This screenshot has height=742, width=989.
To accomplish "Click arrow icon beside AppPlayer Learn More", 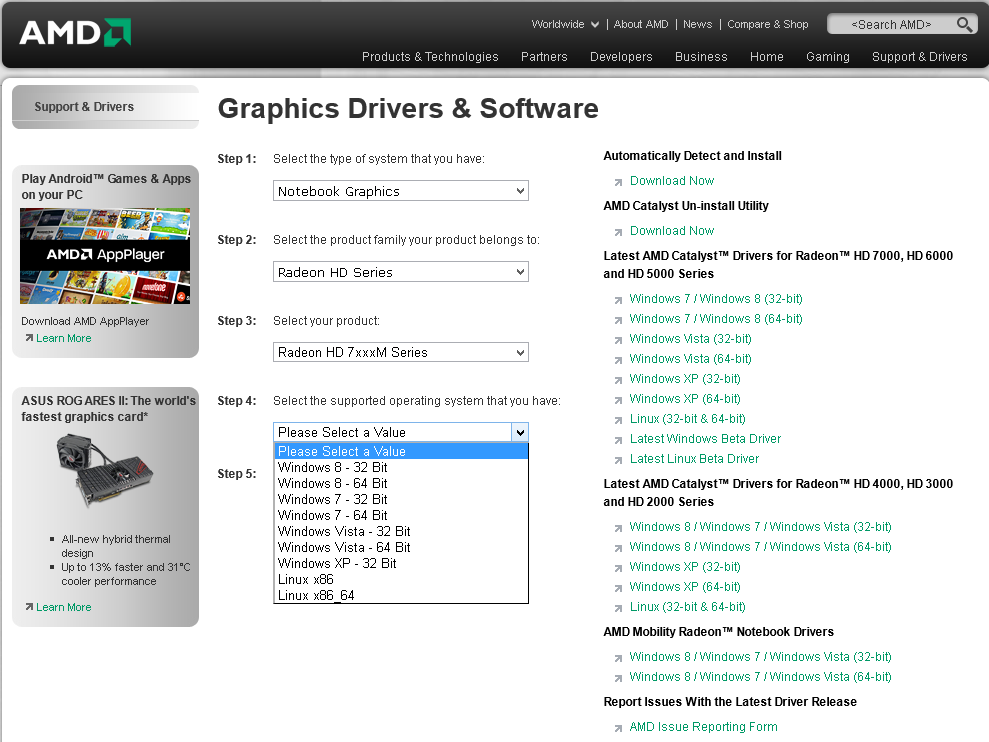I will [x=29, y=338].
